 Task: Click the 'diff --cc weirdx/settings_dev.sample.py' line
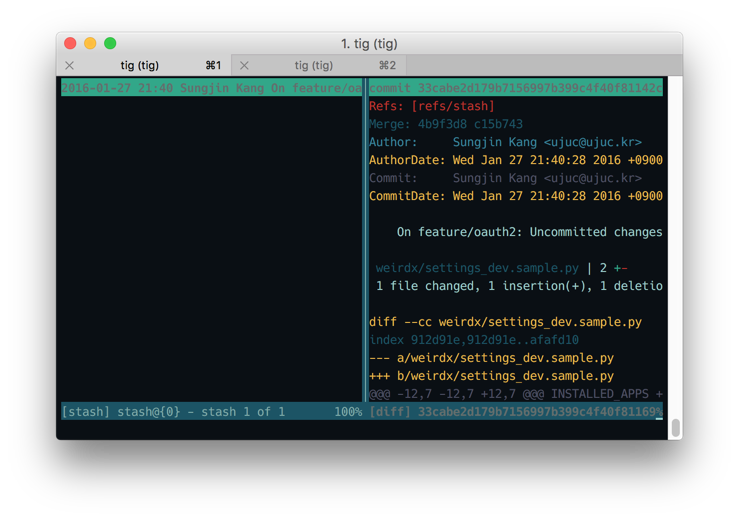pos(505,322)
